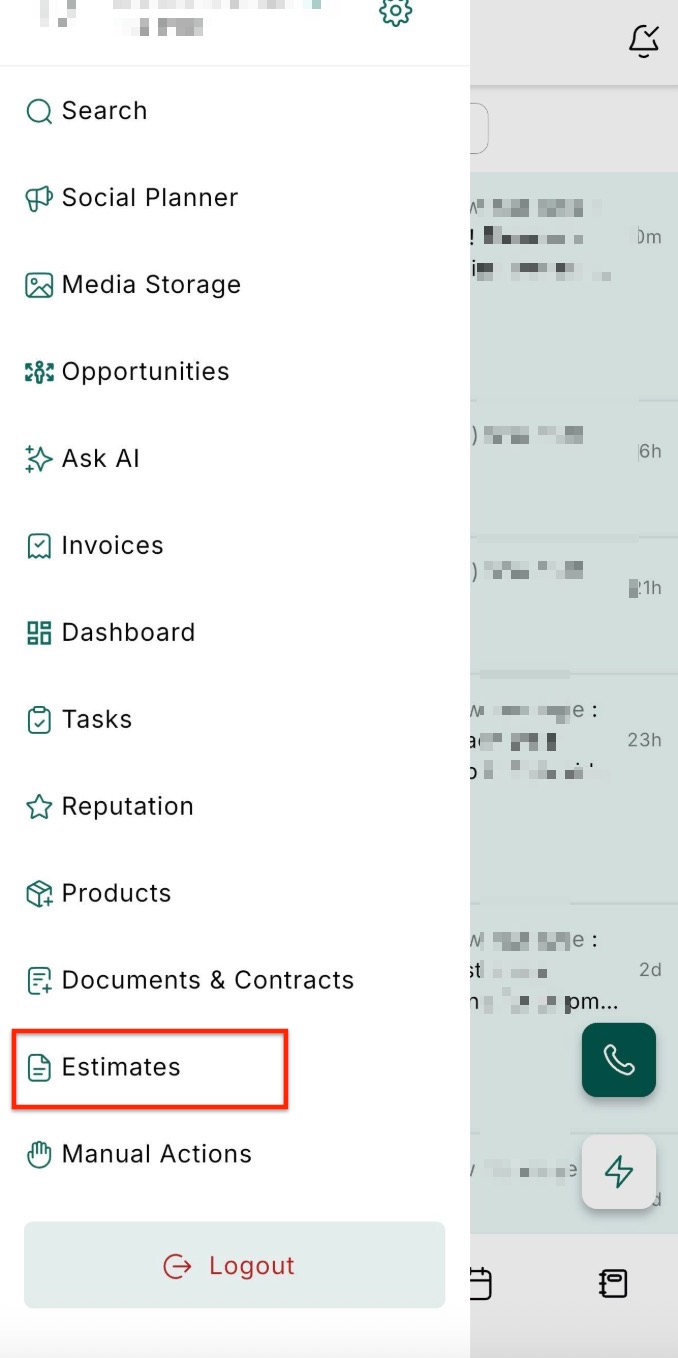The image size is (678, 1358).
Task: Open the calendar icon in bottom bar
Action: [480, 1283]
